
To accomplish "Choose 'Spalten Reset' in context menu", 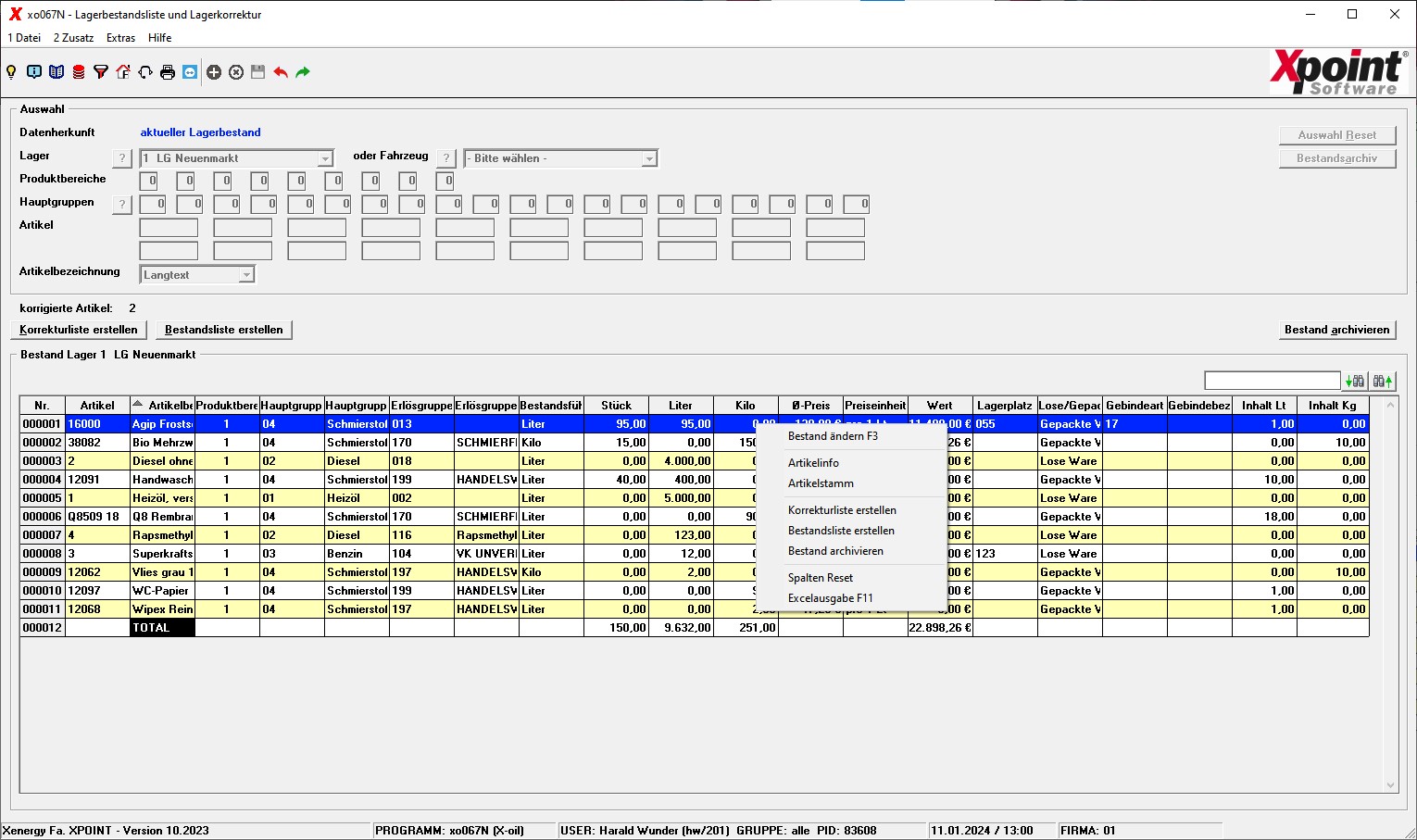I will pos(852,578).
